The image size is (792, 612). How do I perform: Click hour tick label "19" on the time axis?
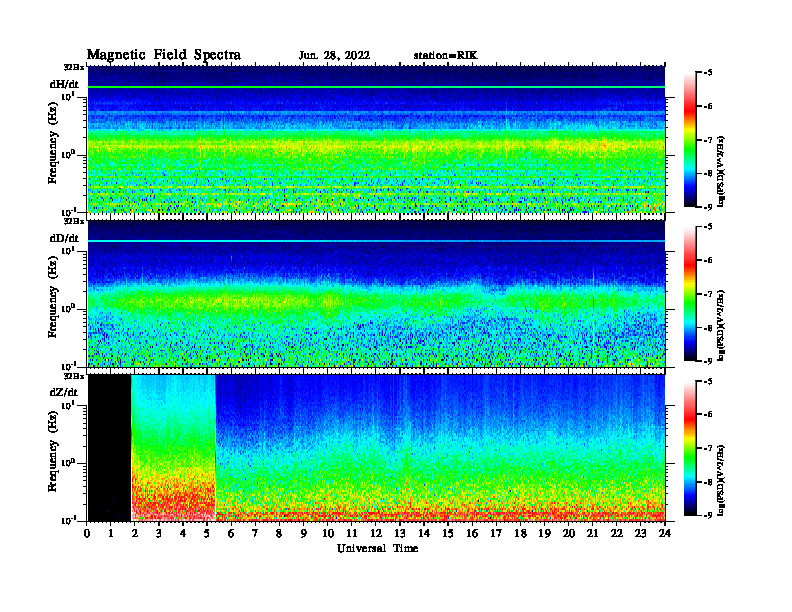[x=544, y=534]
